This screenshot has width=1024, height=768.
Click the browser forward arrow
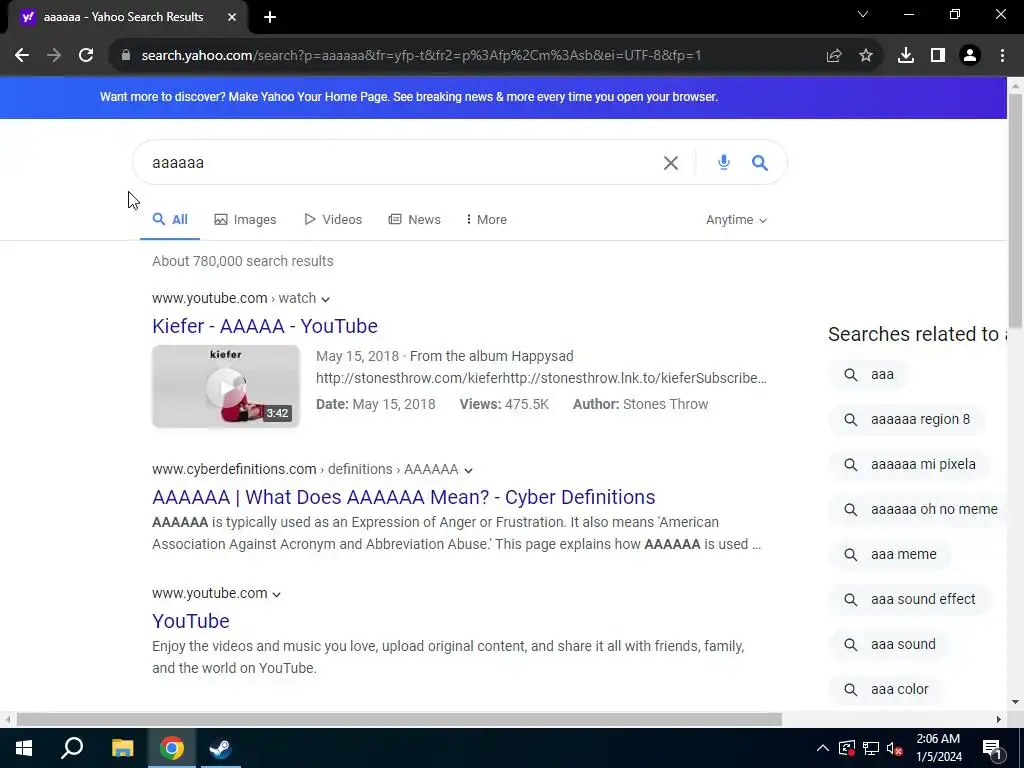tap(54, 56)
